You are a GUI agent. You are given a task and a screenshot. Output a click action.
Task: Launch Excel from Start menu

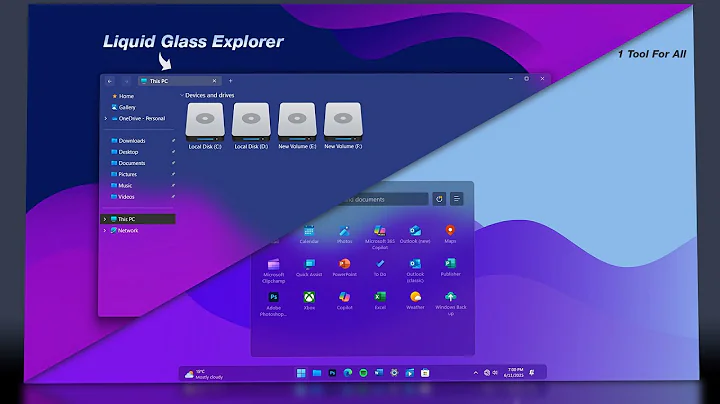[x=380, y=301]
